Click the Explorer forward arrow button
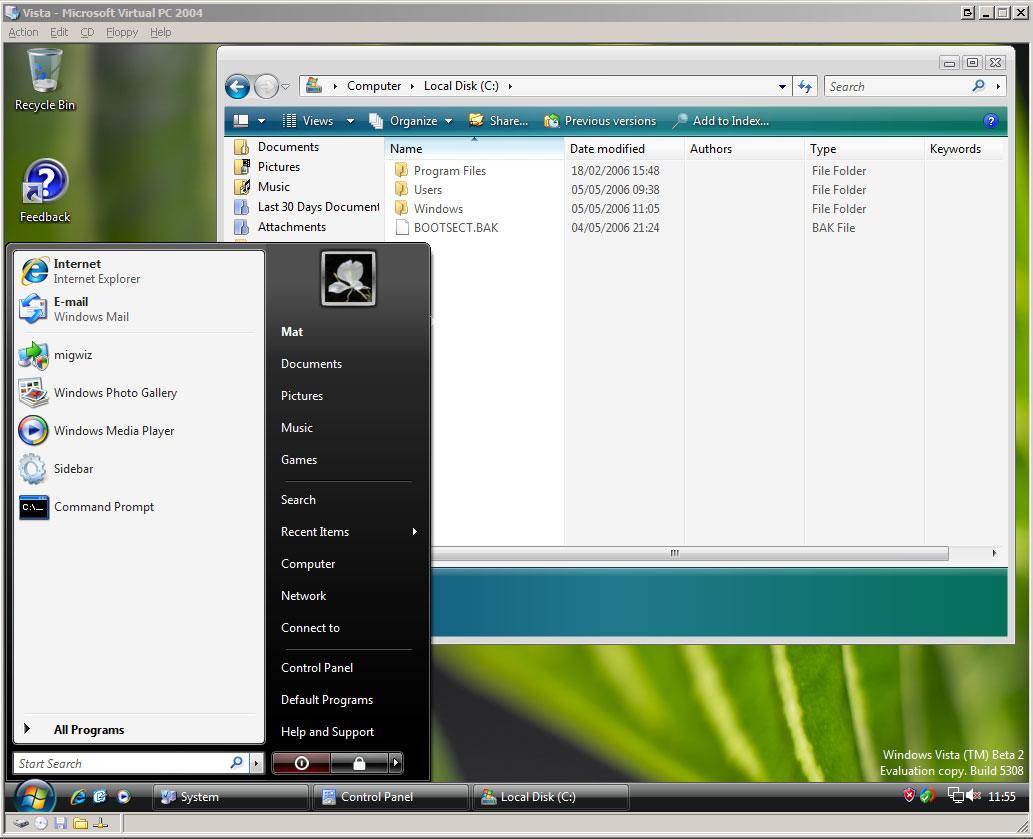This screenshot has width=1033, height=839. coord(266,86)
